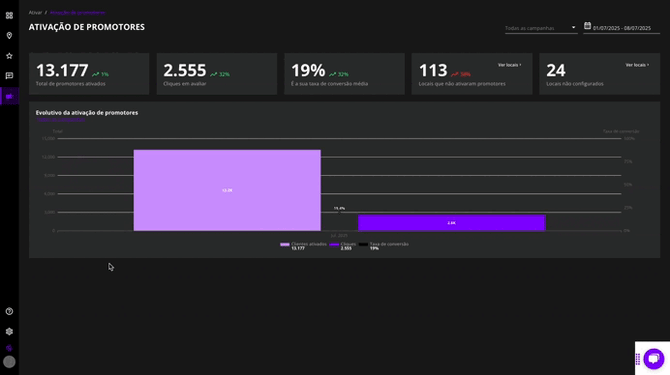
Task: Click the purple Ativação de promotores breadcrumb
Action: (x=77, y=13)
